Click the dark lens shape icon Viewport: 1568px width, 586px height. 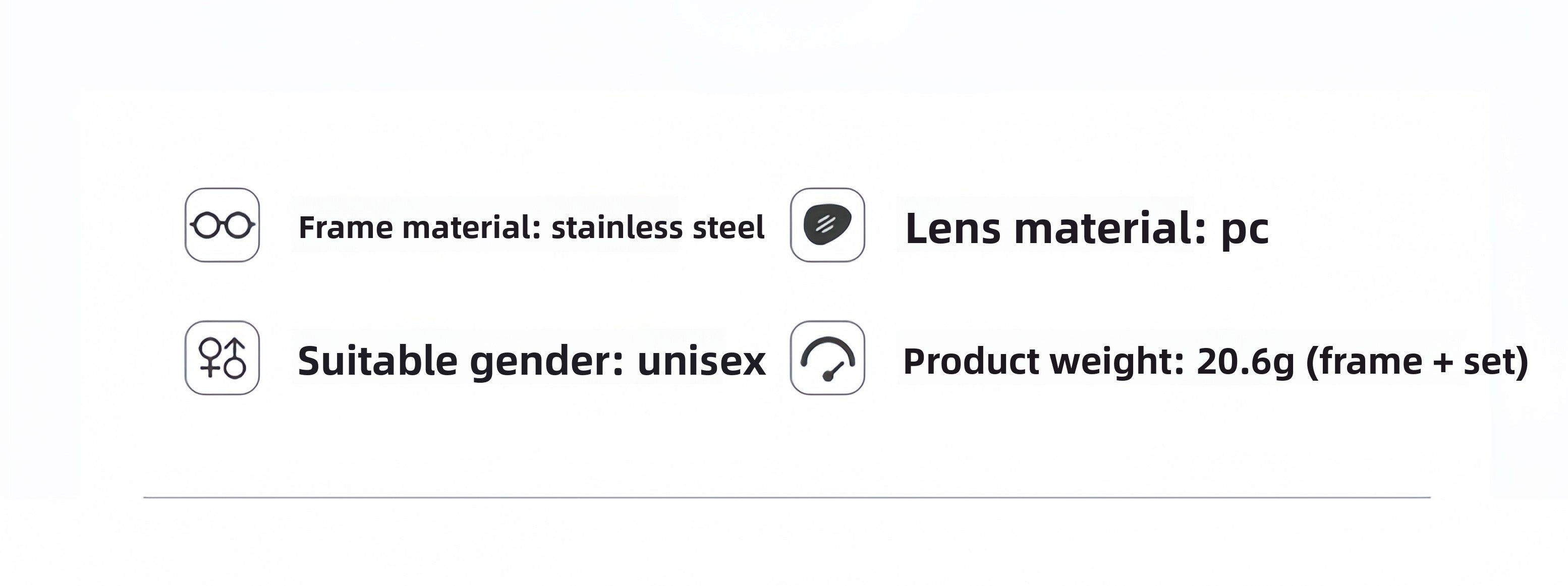(827, 225)
